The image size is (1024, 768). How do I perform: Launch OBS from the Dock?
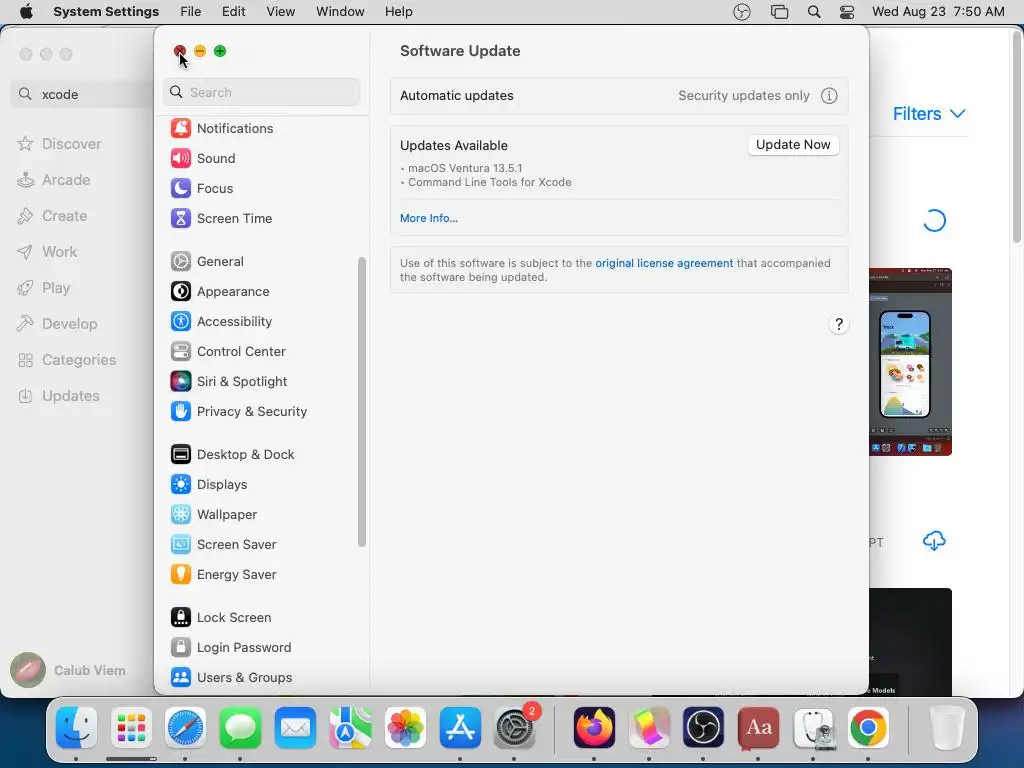click(x=703, y=728)
